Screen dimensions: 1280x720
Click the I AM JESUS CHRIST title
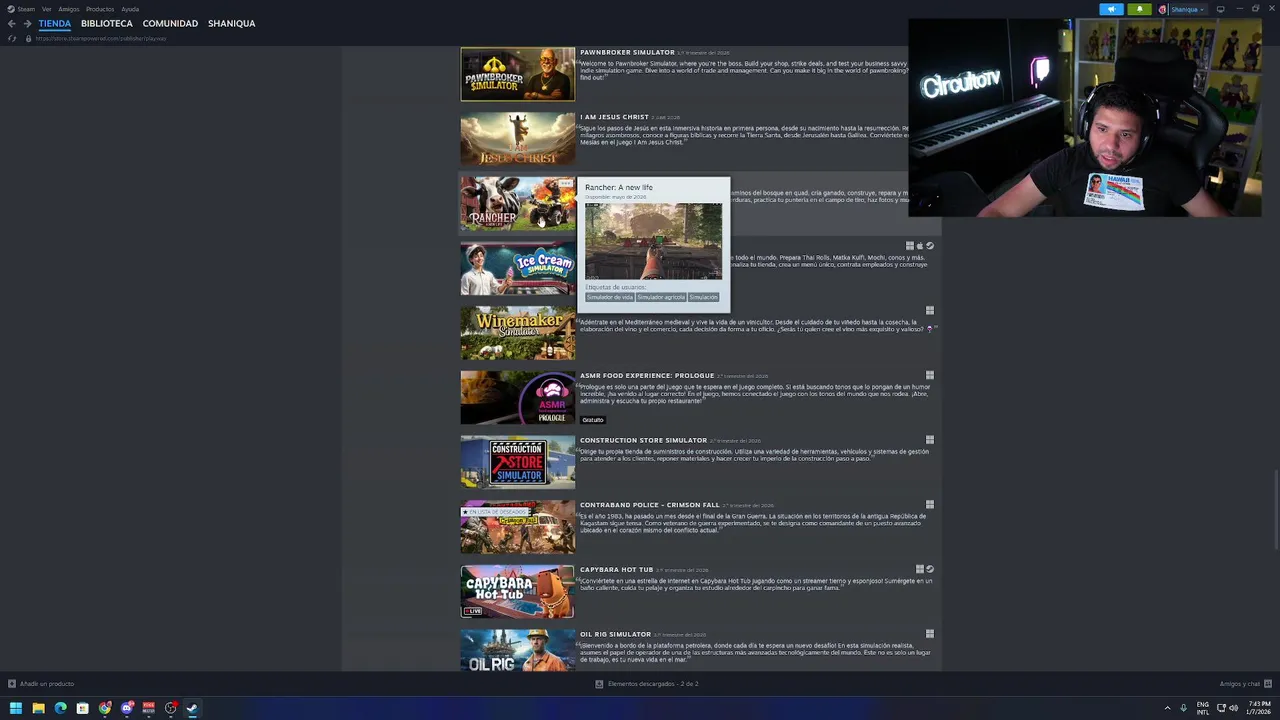[614, 117]
